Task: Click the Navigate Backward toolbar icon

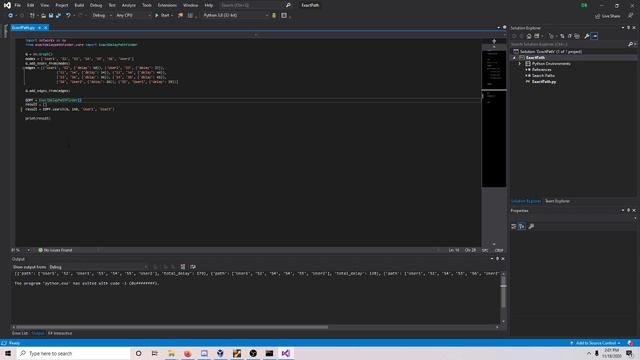Action: 10,16
